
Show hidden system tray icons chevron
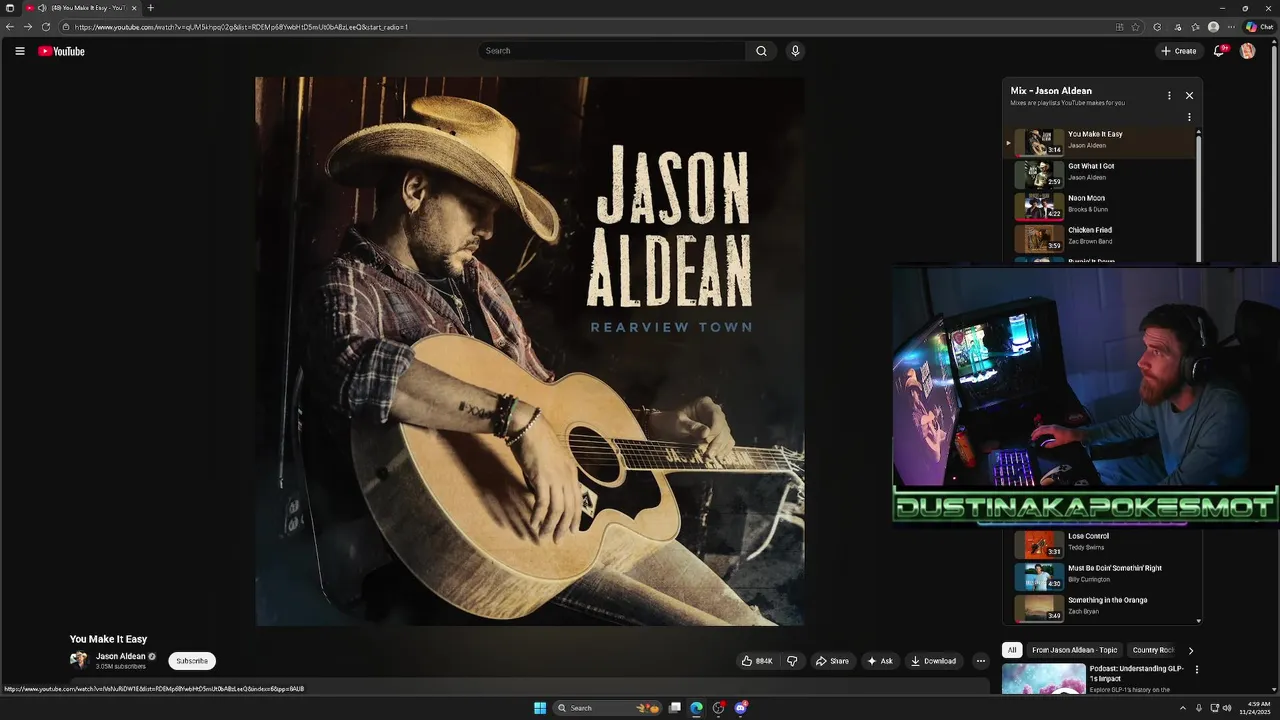[x=1183, y=708]
